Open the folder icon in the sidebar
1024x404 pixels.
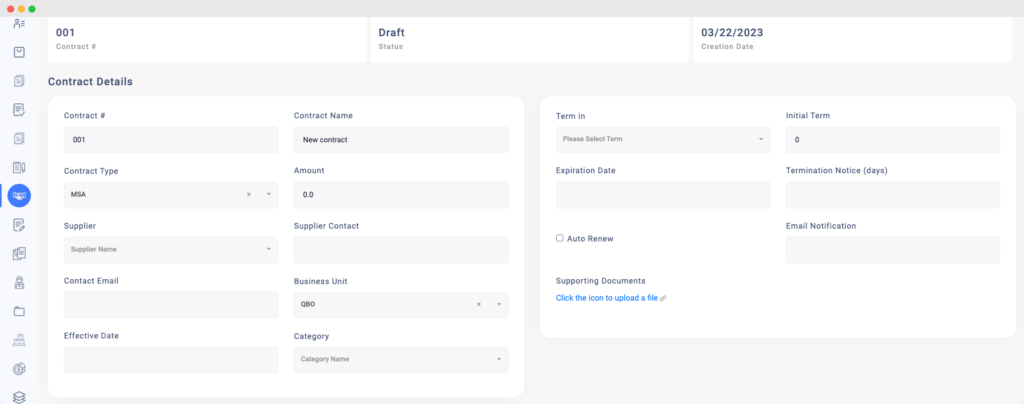coord(19,311)
